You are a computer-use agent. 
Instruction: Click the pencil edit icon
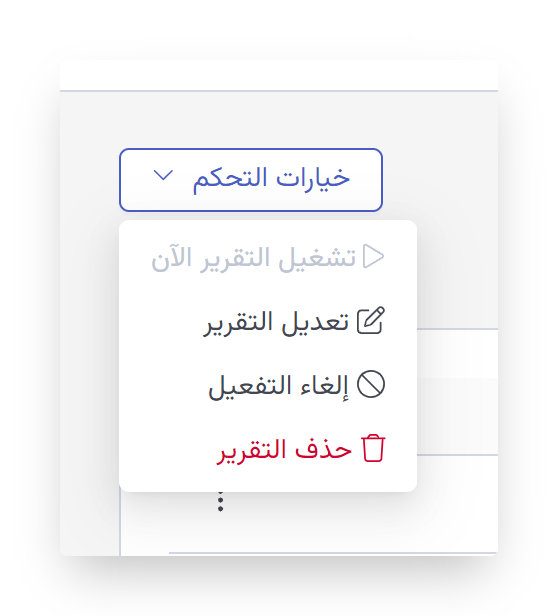point(371,321)
